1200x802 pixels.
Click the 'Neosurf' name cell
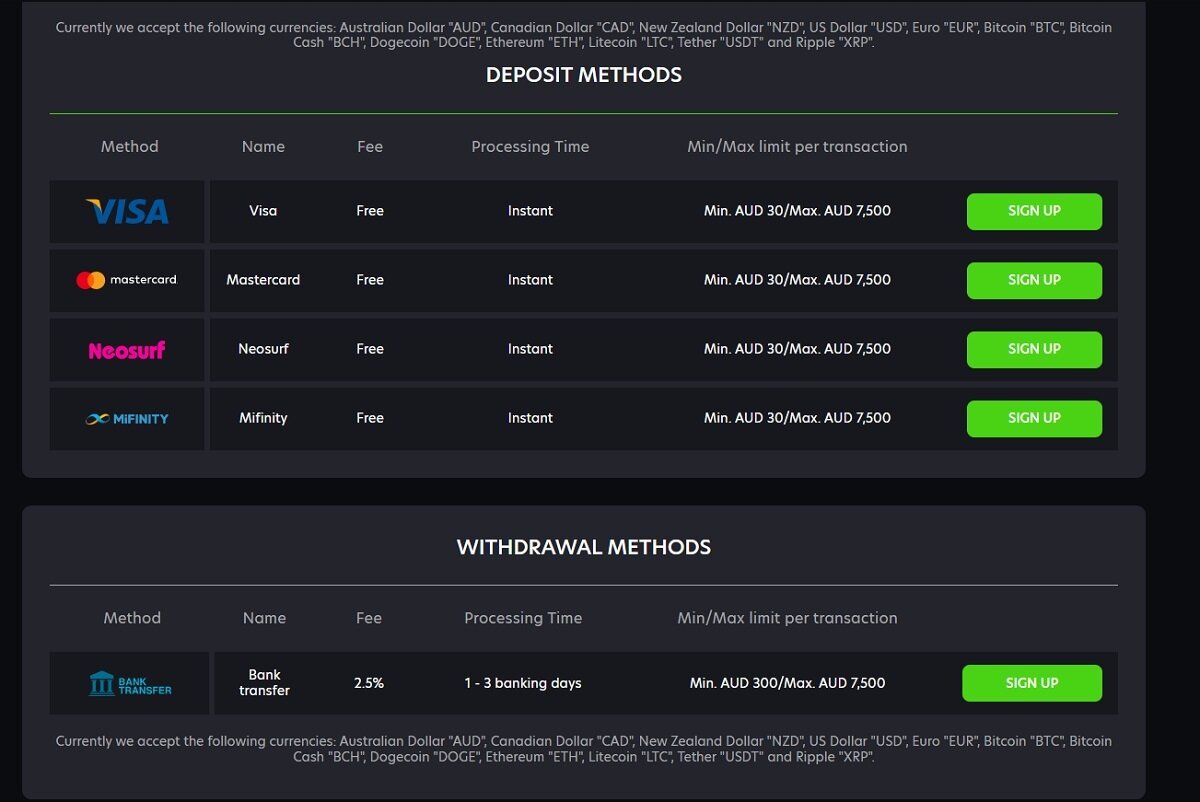(263, 349)
